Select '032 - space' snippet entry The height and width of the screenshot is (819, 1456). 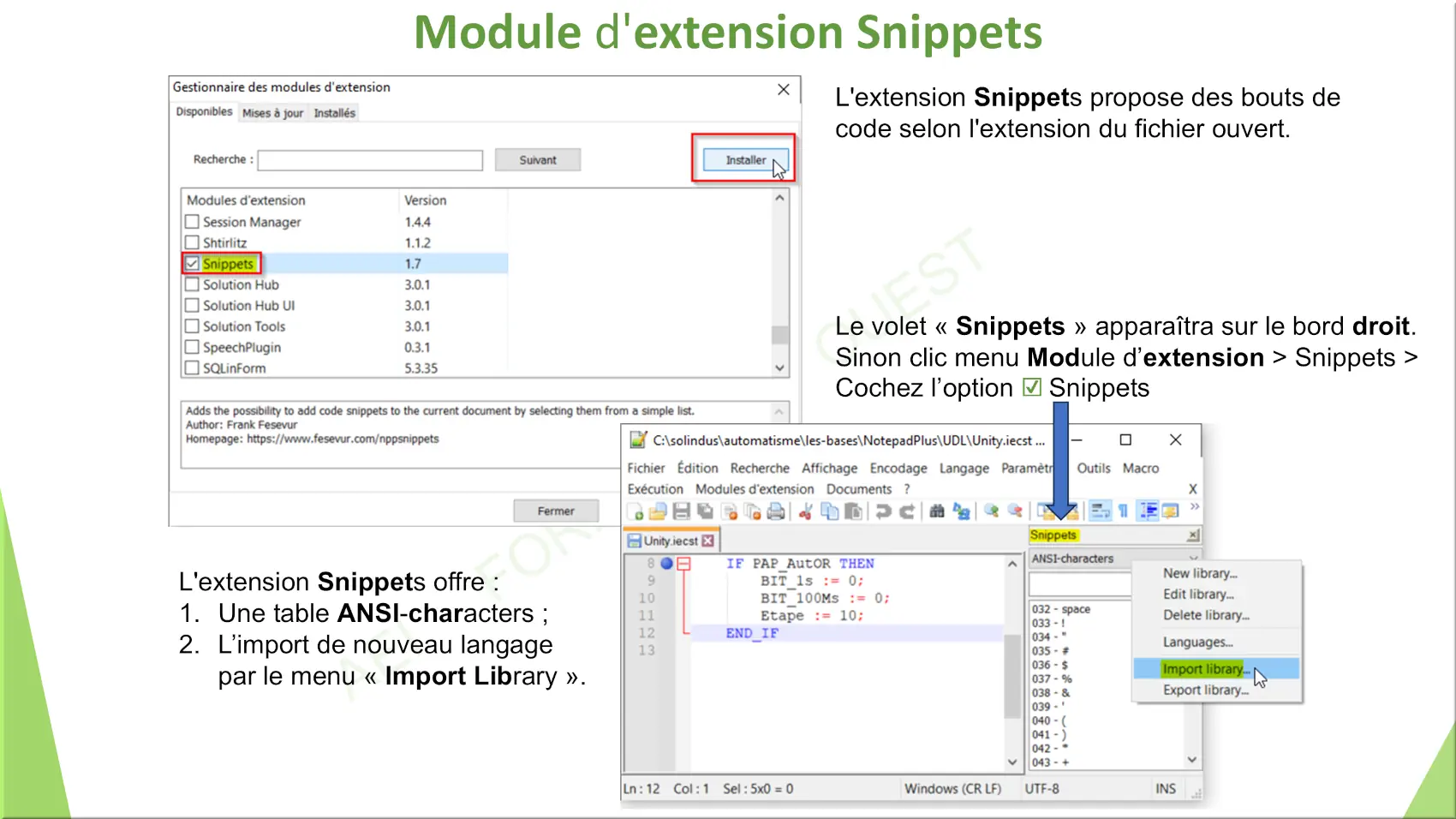(x=1061, y=609)
